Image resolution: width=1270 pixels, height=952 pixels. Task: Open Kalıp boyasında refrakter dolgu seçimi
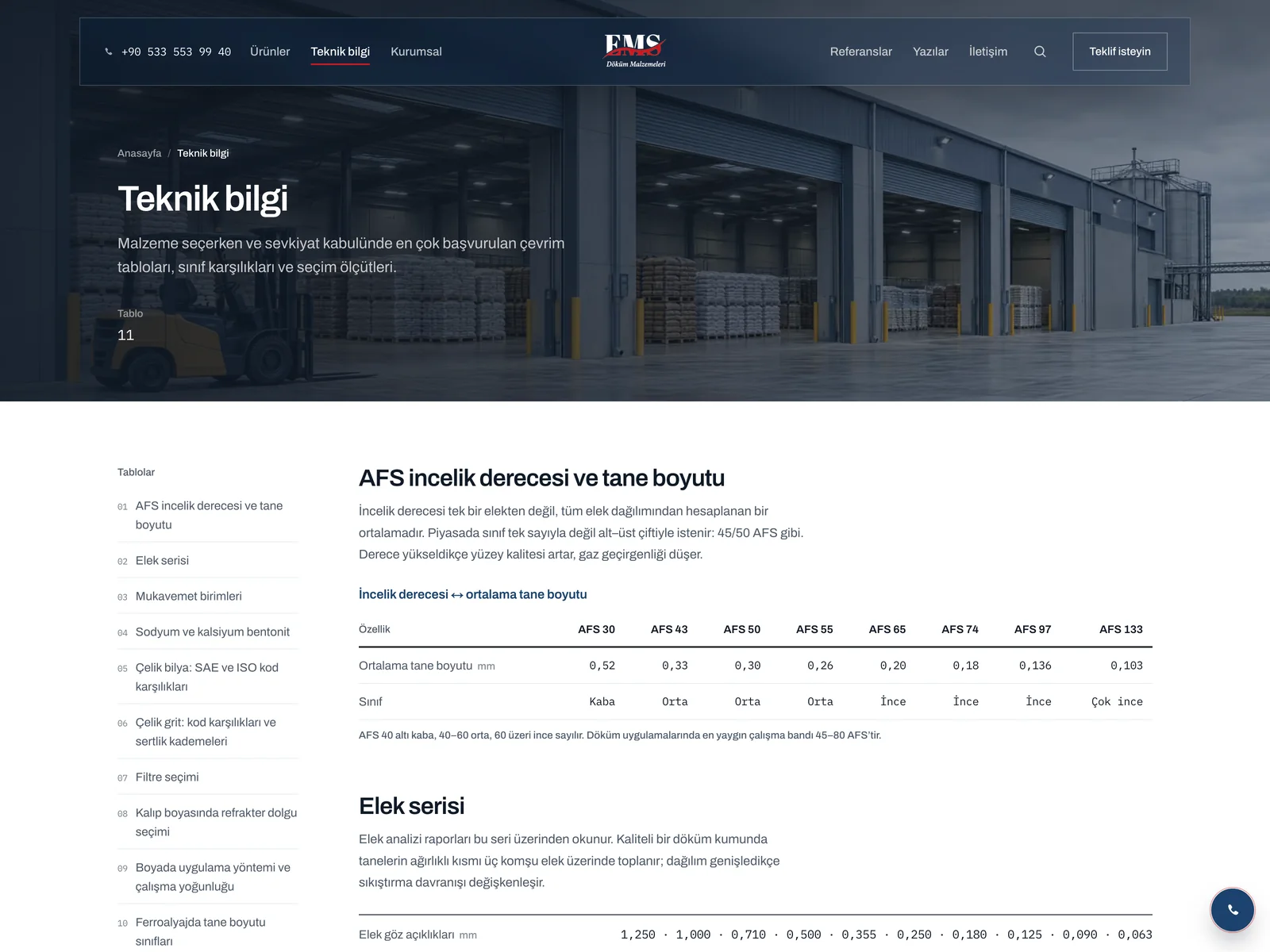click(208, 822)
